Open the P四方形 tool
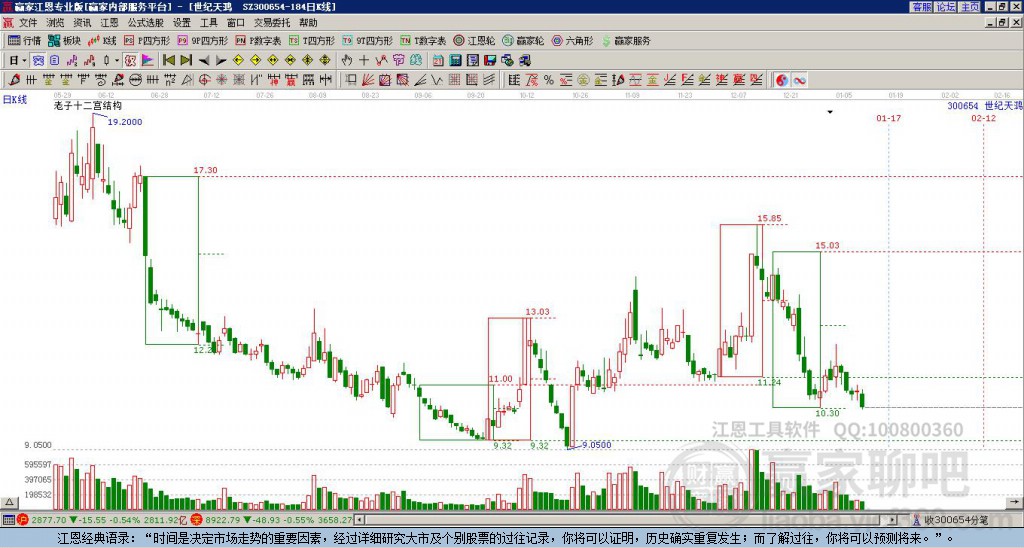The image size is (1024, 548). click(147, 40)
